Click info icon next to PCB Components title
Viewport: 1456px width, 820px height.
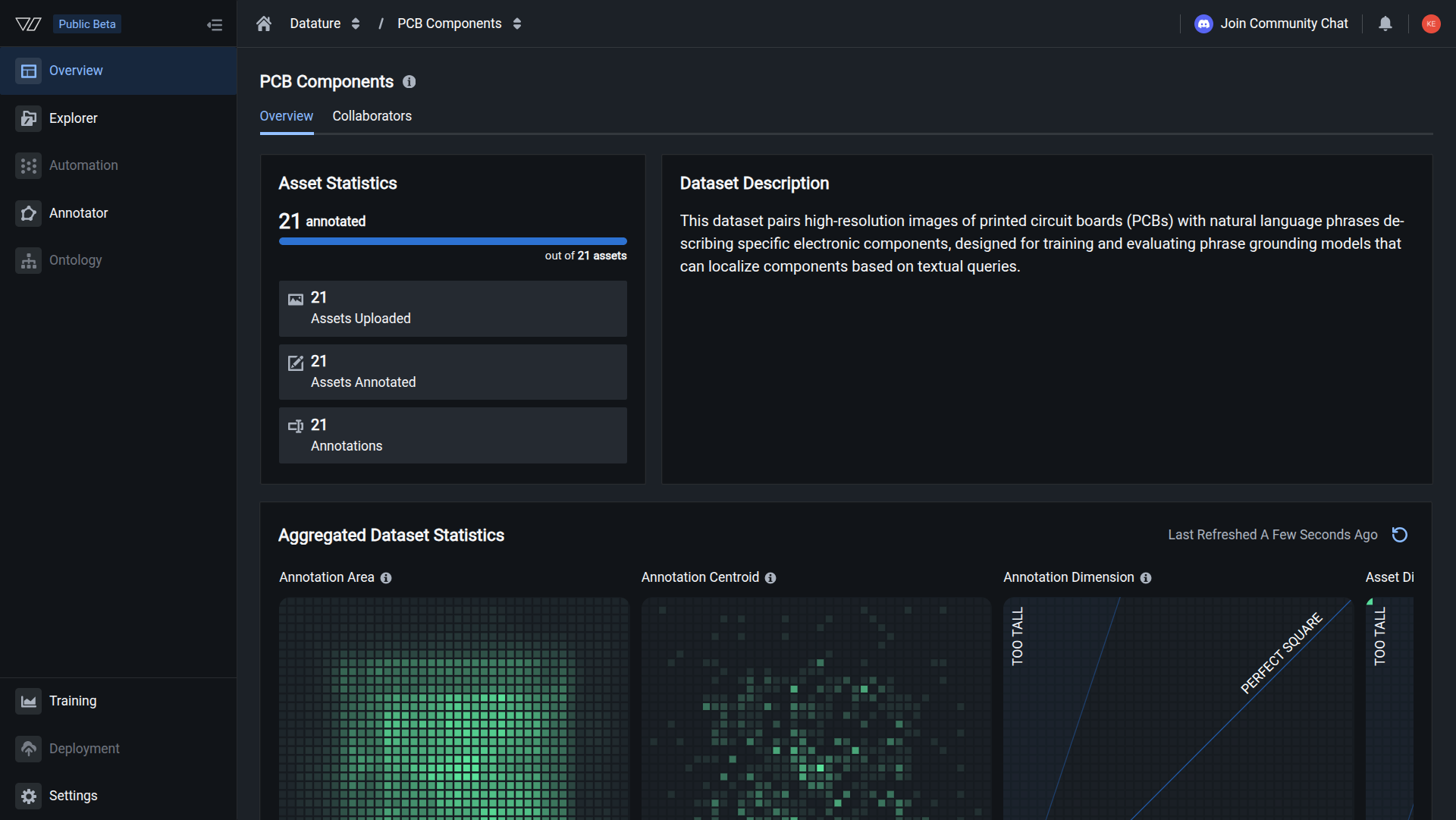pyautogui.click(x=409, y=82)
